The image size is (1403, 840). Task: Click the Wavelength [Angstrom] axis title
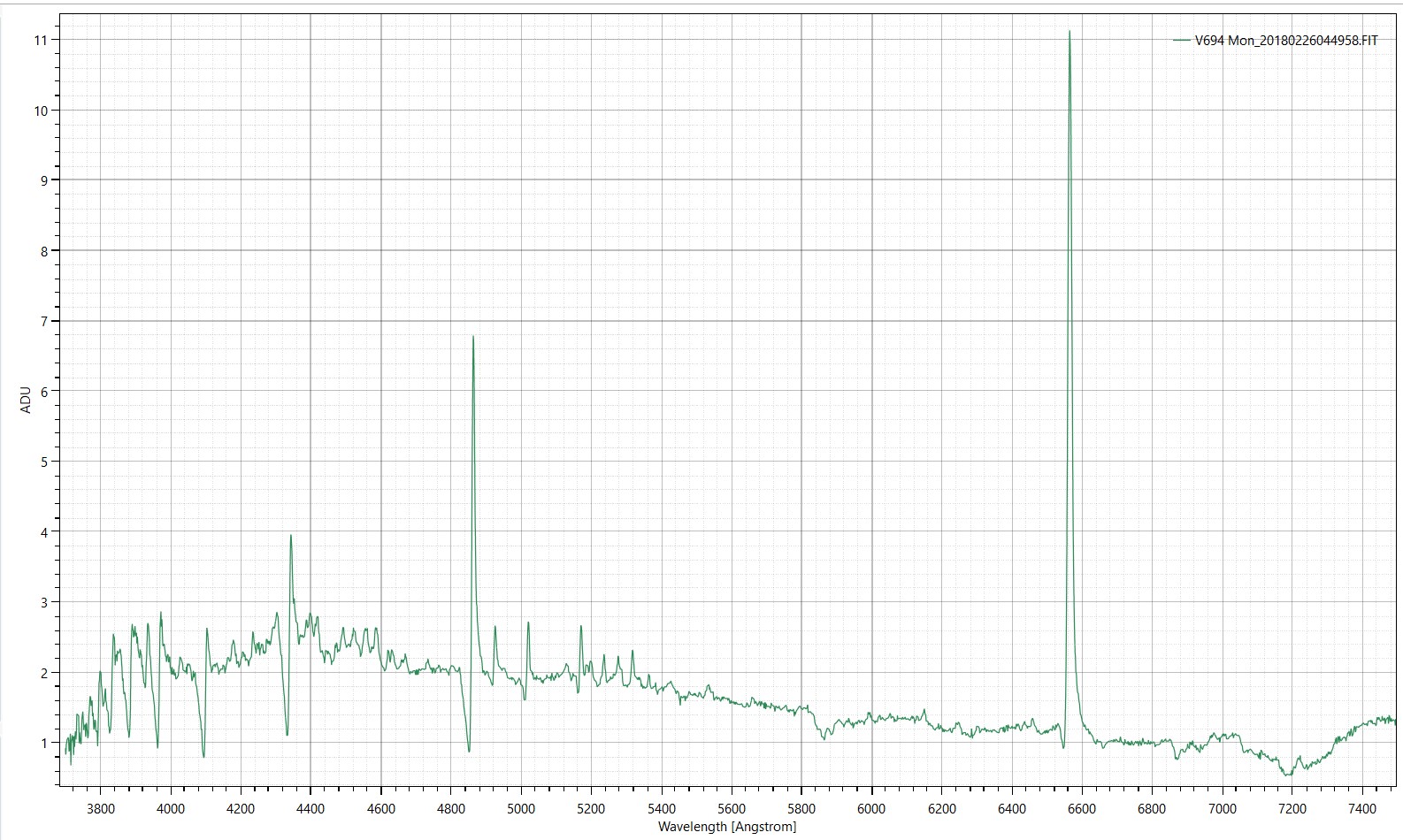726,827
